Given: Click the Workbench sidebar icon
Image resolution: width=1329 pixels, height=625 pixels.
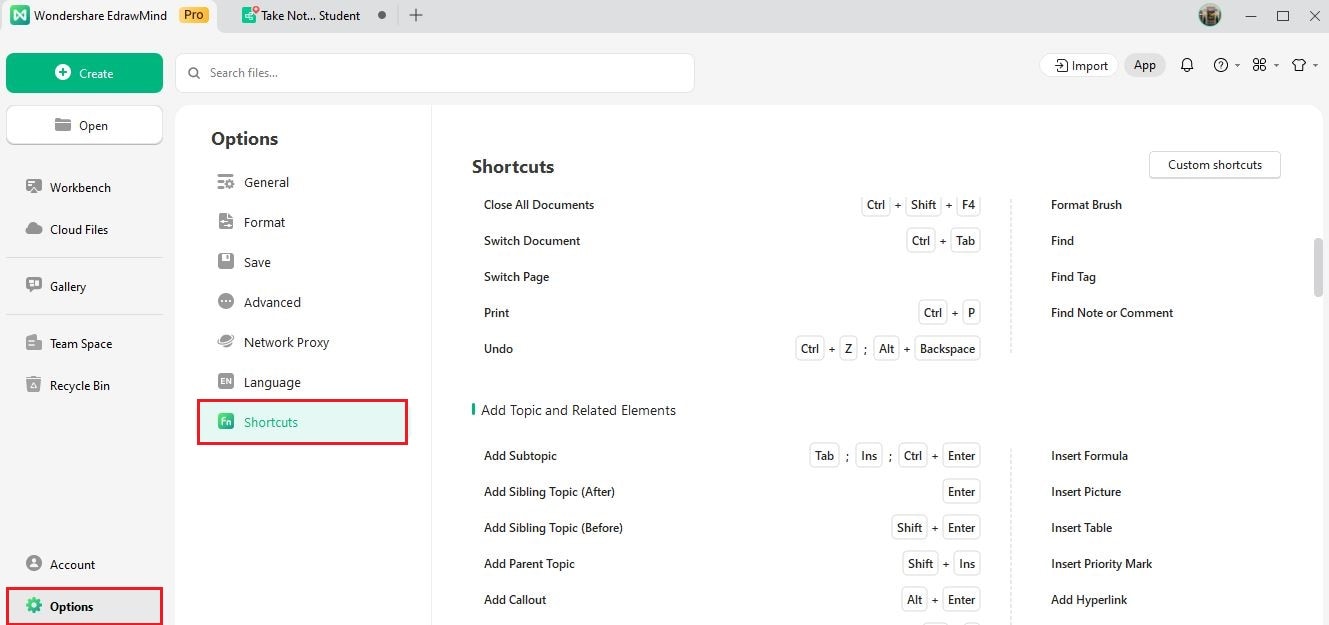Looking at the screenshot, I should point(34,187).
